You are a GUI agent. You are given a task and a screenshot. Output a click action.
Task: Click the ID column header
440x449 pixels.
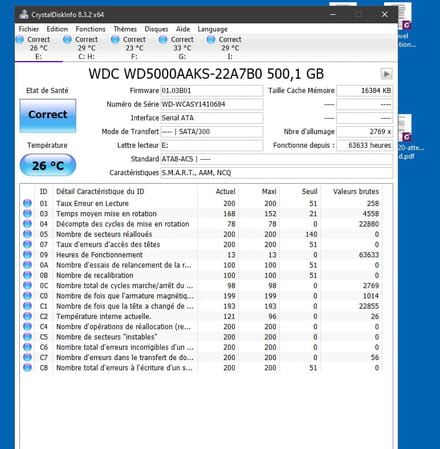click(44, 191)
